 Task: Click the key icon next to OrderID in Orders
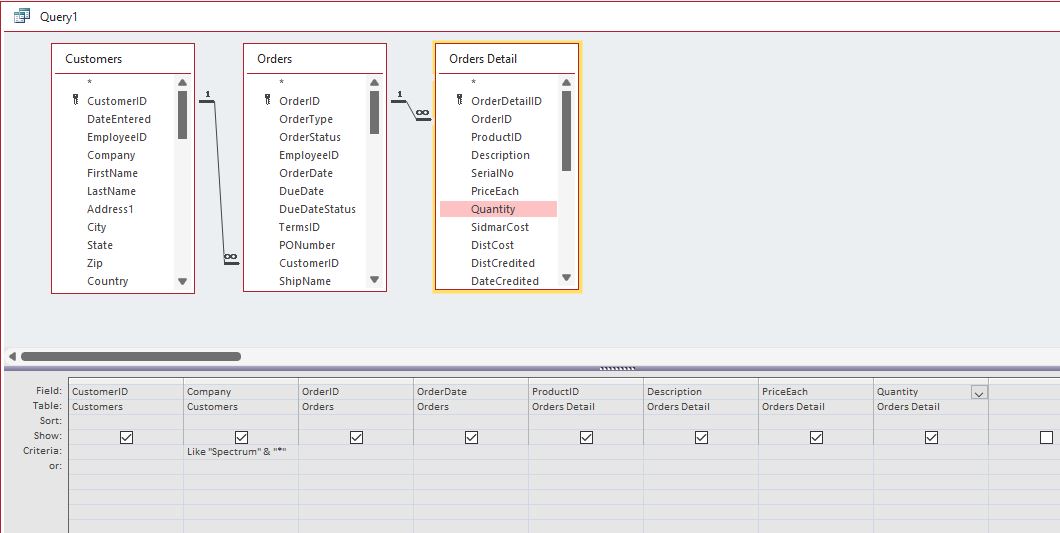click(267, 101)
